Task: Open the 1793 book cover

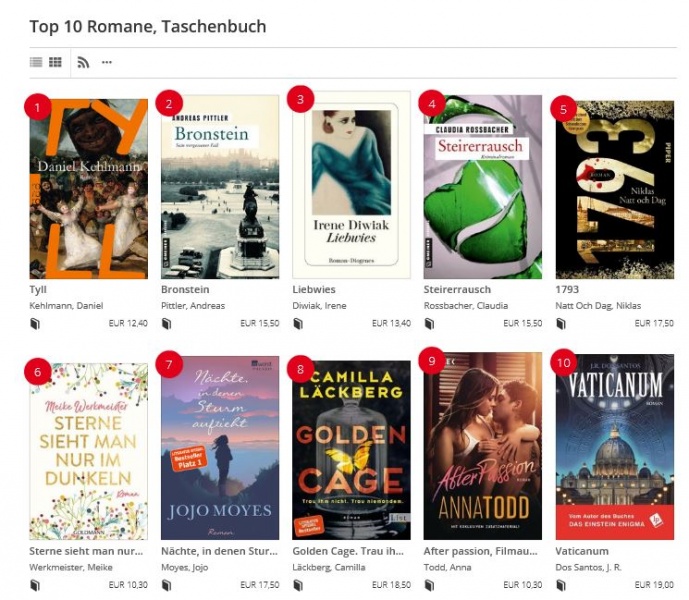Action: pos(614,190)
